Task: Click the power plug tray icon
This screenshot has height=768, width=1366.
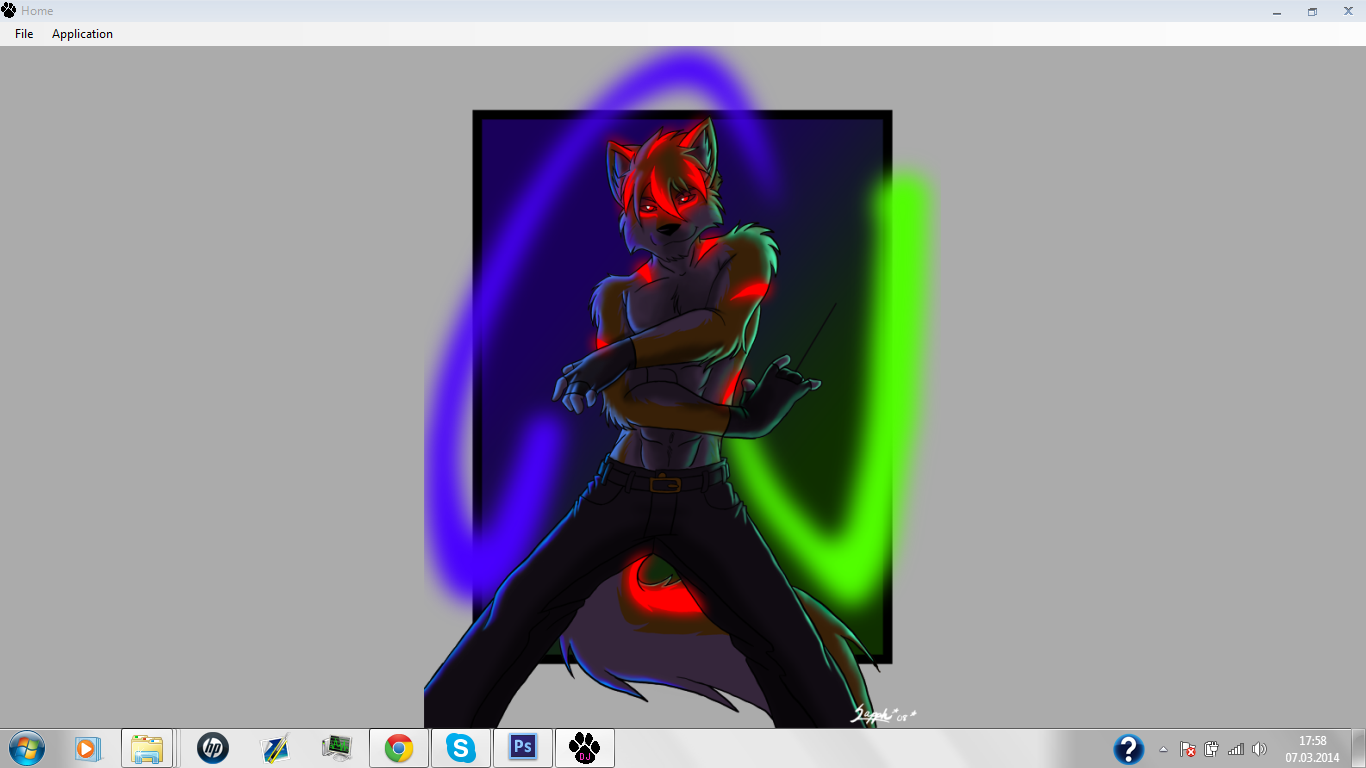Action: pyautogui.click(x=1211, y=749)
